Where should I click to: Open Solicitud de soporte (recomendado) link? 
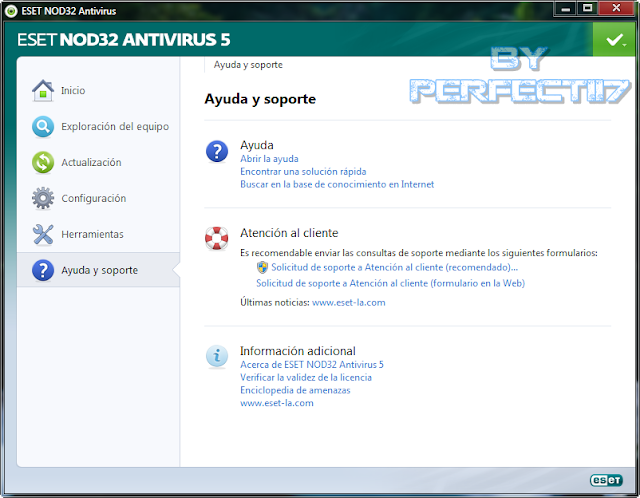(x=395, y=267)
